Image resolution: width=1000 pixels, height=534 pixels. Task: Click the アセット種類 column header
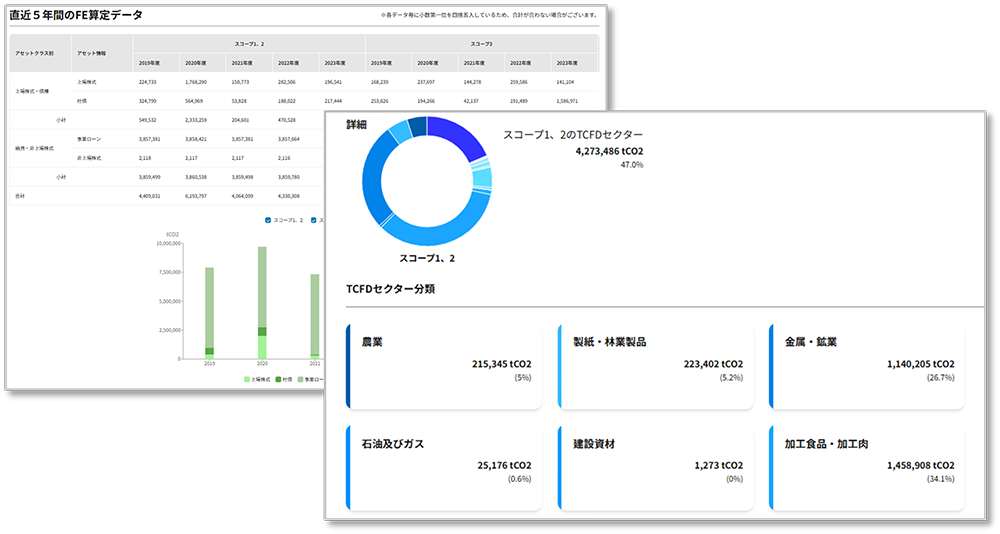pyautogui.click(x=89, y=52)
